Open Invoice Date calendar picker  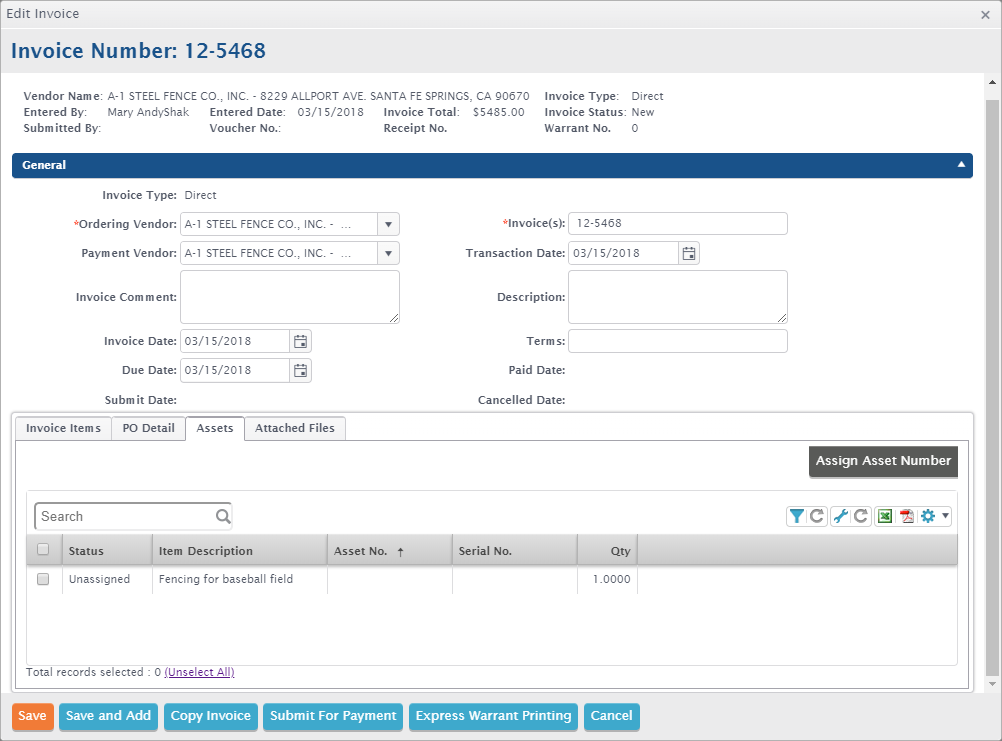tap(301, 341)
